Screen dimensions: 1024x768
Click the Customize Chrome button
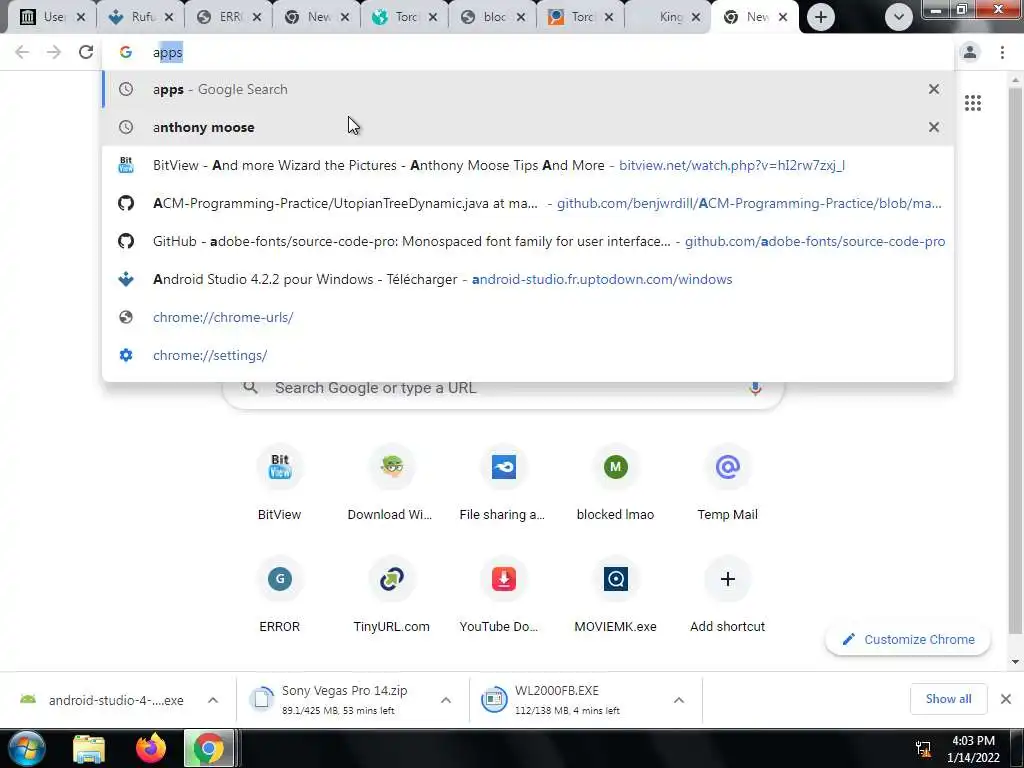pyautogui.click(x=908, y=639)
